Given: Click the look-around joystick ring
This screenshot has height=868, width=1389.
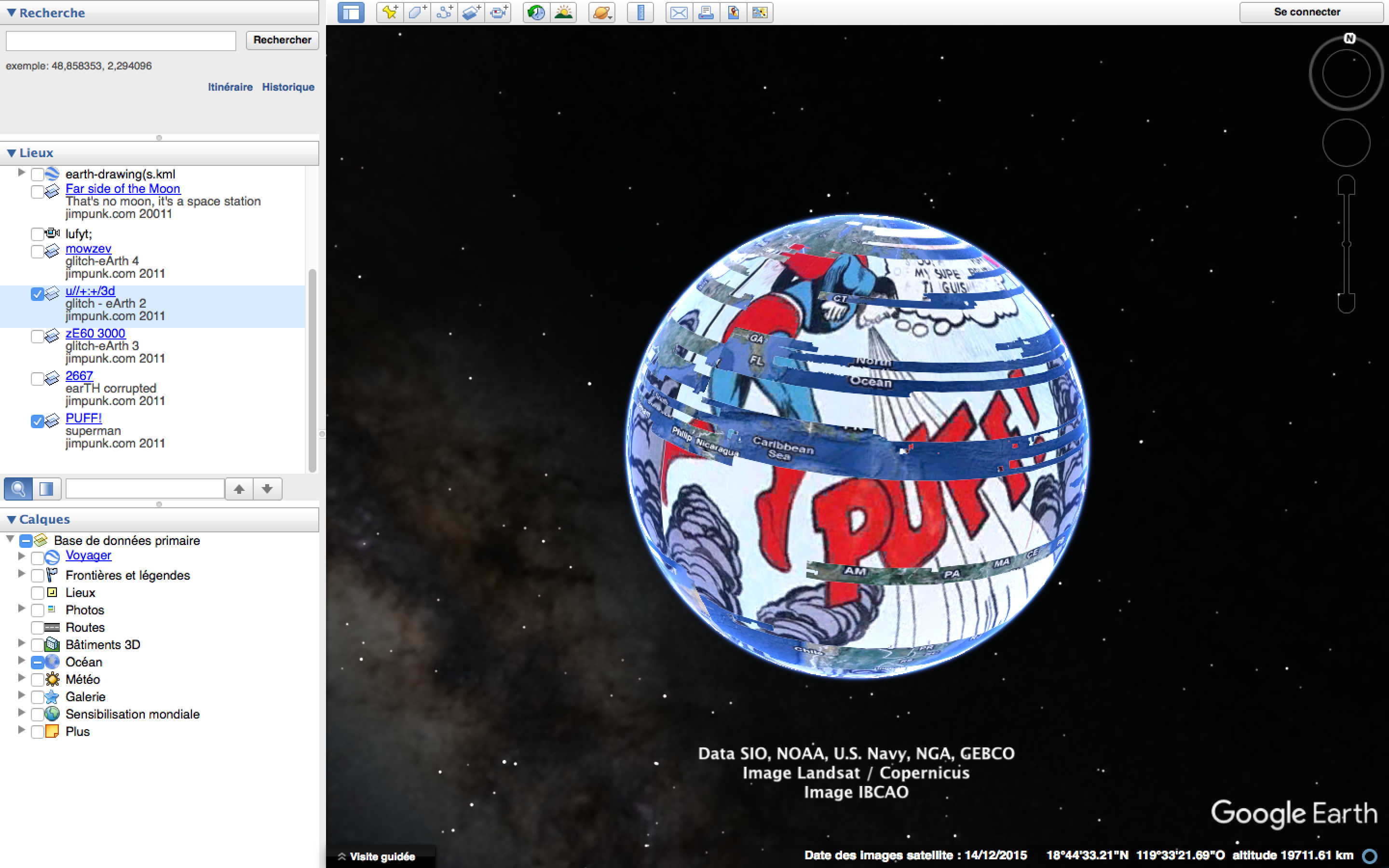Looking at the screenshot, I should click(x=1346, y=73).
